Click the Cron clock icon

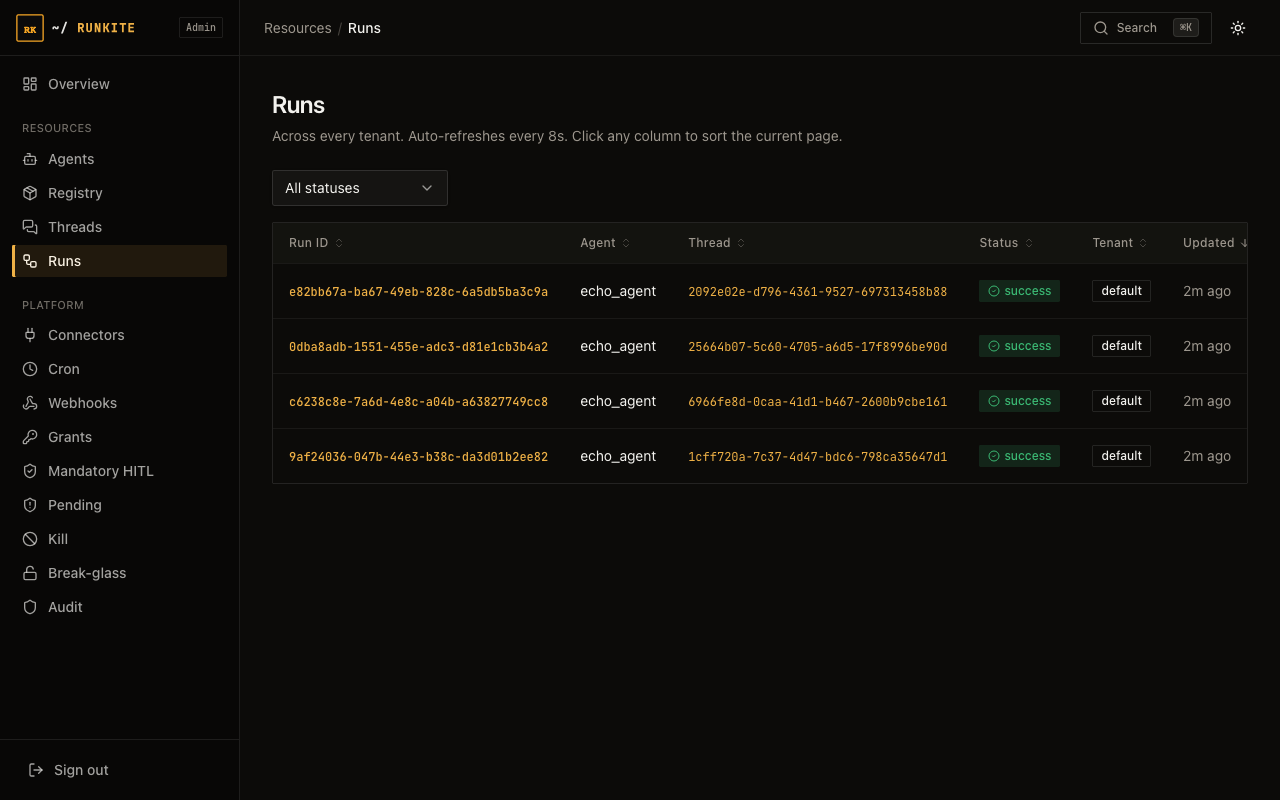tap(30, 369)
